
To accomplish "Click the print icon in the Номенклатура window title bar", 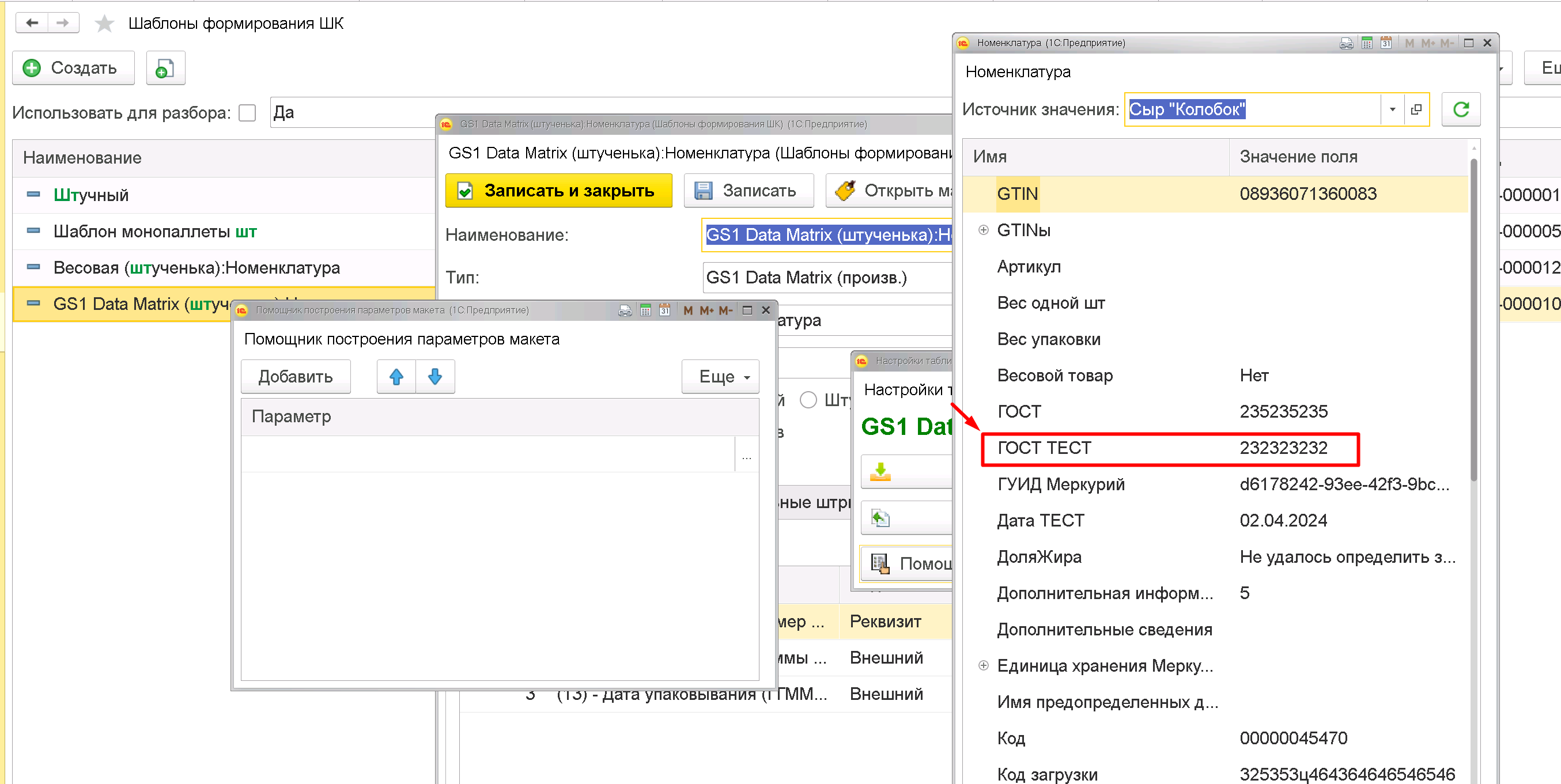I will (1347, 43).
